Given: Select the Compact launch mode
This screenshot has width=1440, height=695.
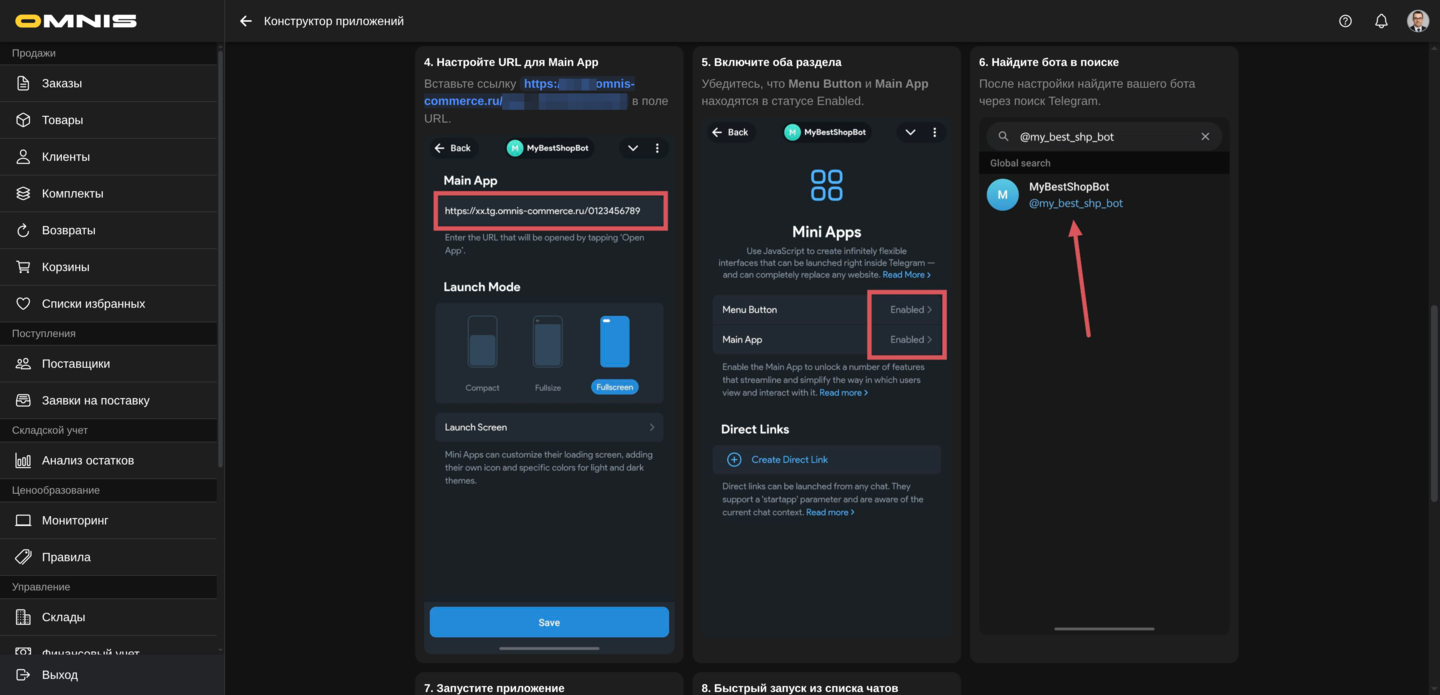Looking at the screenshot, I should 482,346.
